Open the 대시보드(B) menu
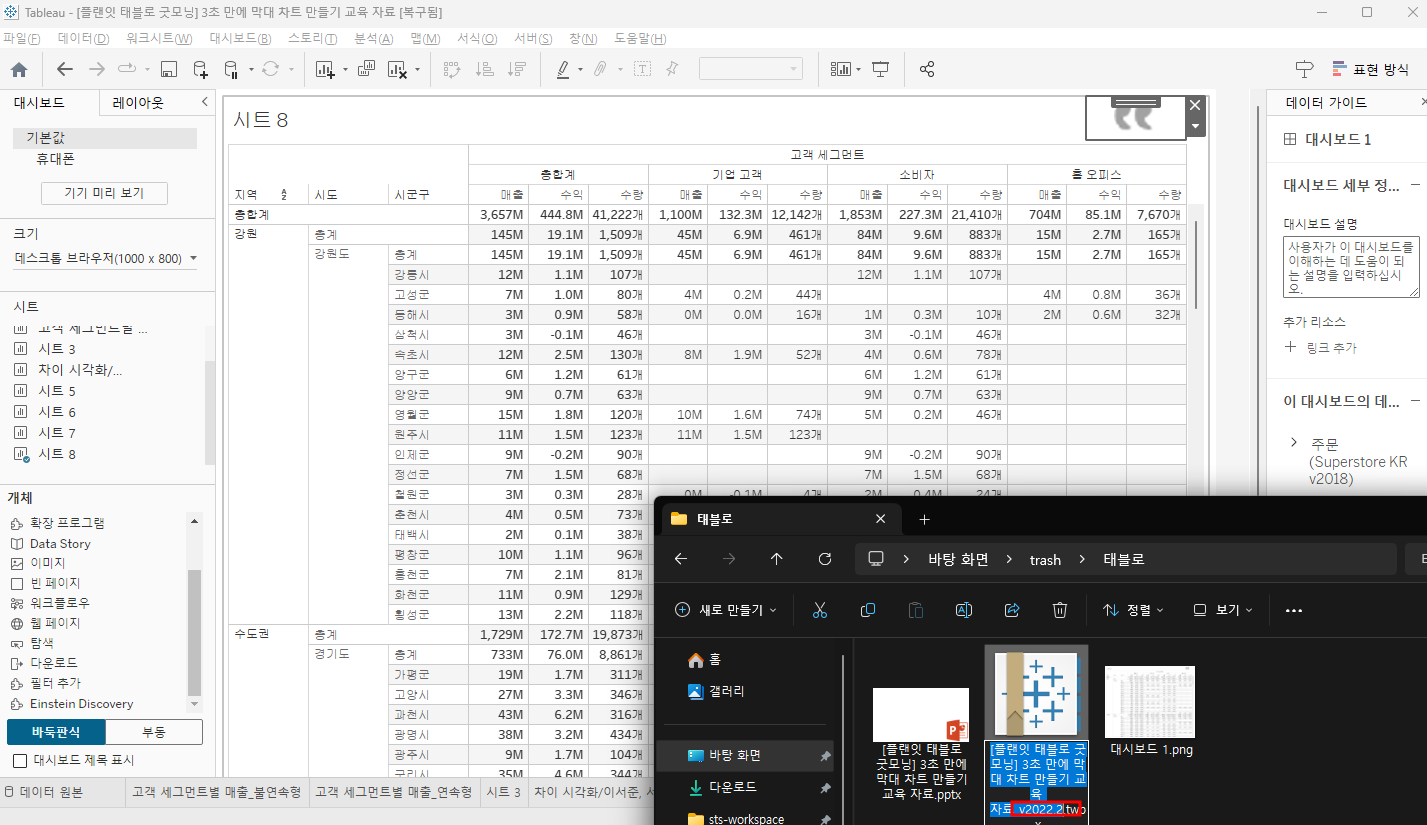 click(240, 38)
